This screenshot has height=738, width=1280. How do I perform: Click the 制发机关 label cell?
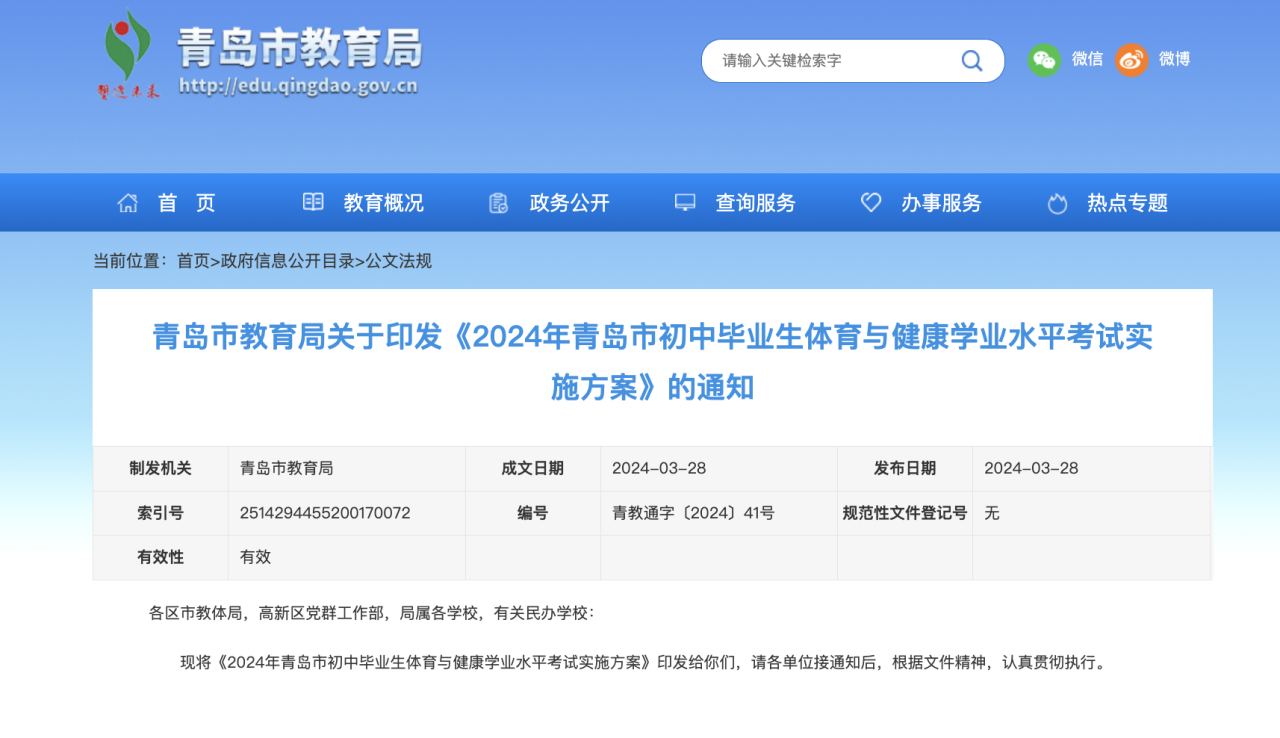click(160, 468)
